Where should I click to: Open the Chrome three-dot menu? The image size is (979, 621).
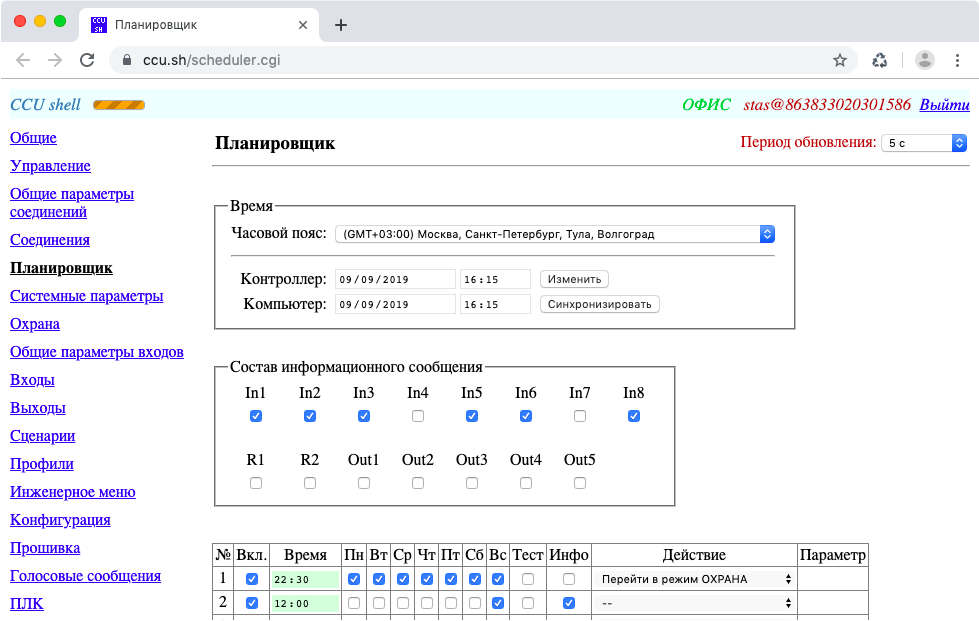click(957, 60)
